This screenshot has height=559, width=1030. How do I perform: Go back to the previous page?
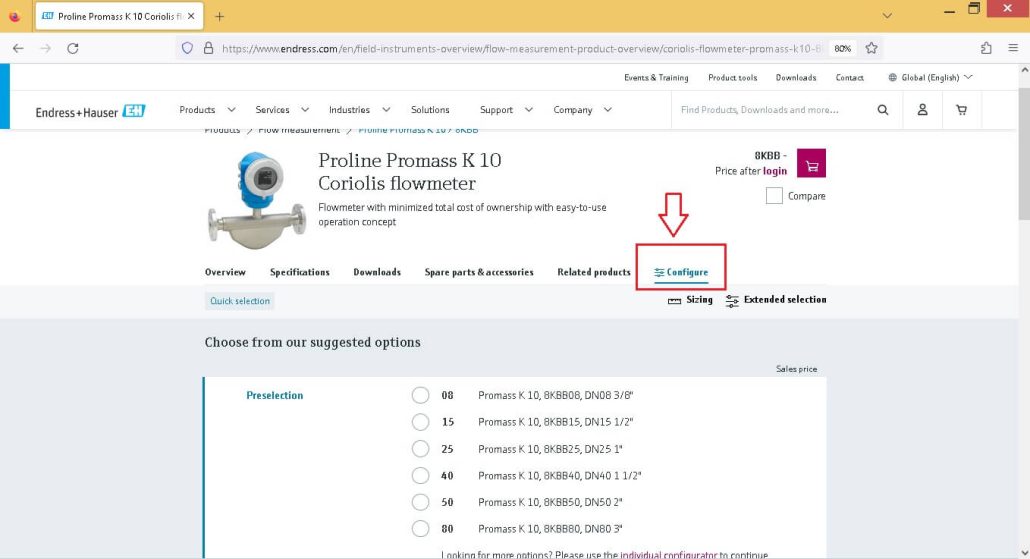pyautogui.click(x=18, y=48)
